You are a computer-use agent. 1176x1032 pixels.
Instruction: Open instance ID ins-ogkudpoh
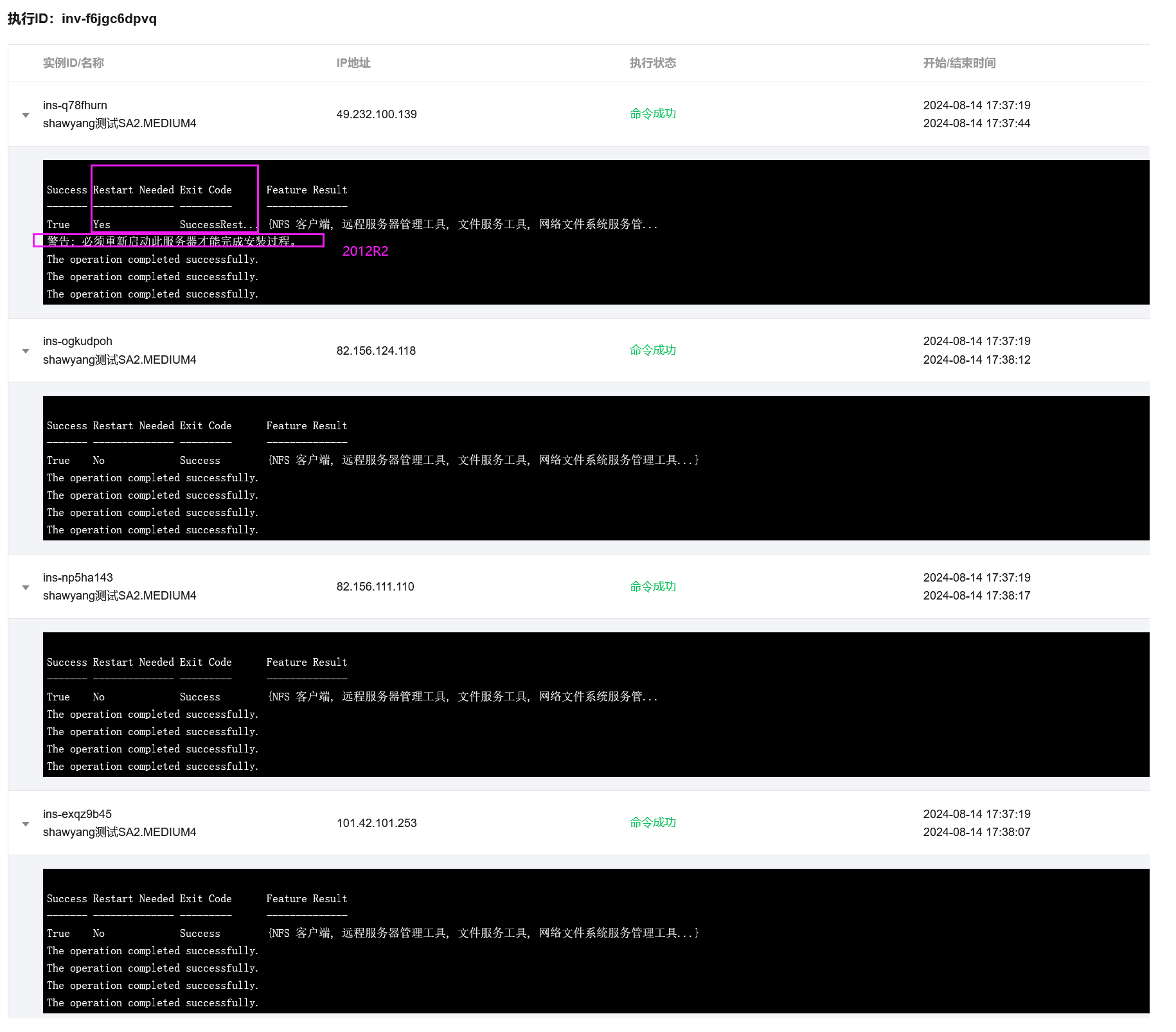[x=78, y=341]
